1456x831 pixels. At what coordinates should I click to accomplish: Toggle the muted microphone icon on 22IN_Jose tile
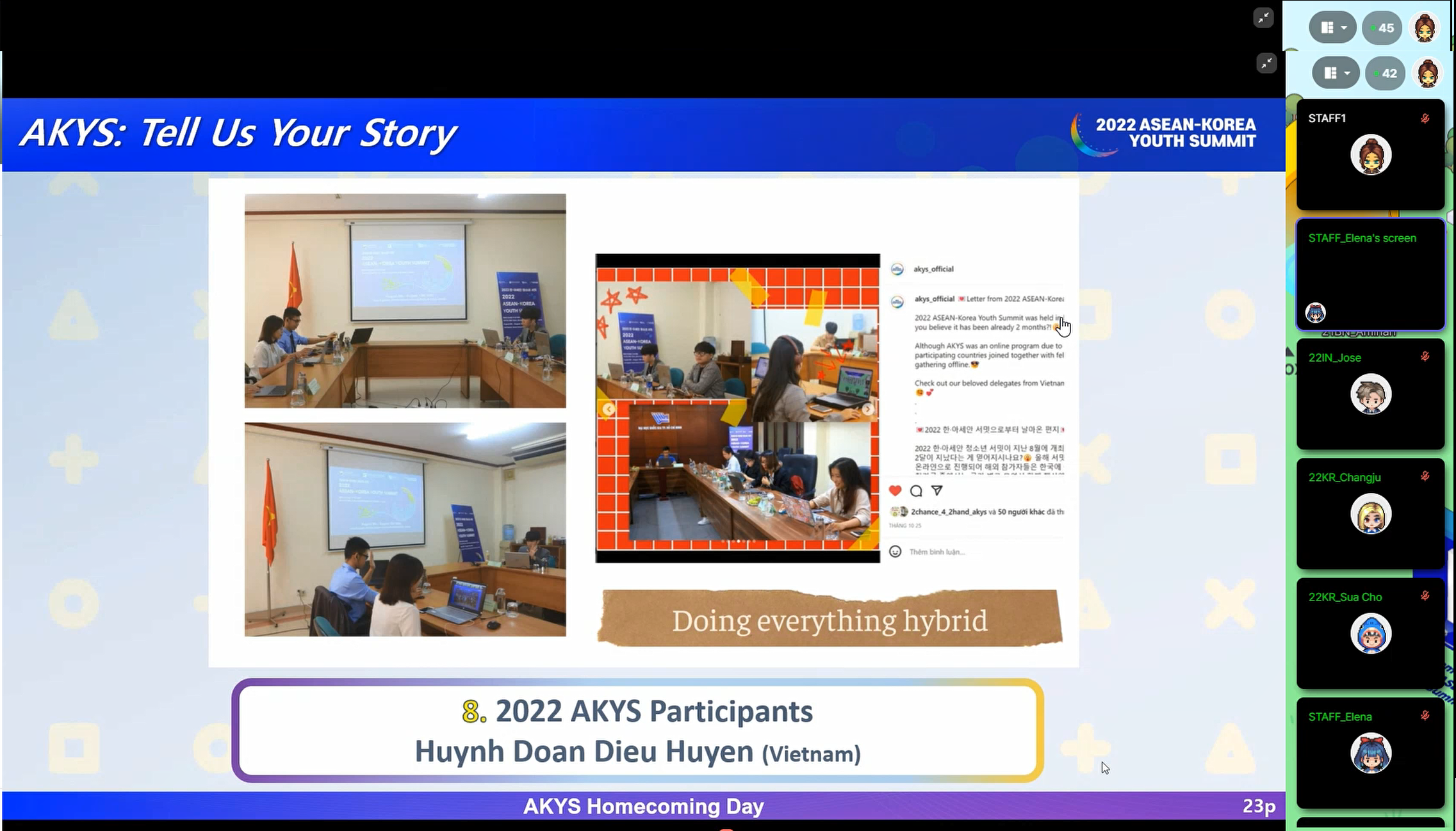[x=1425, y=357]
